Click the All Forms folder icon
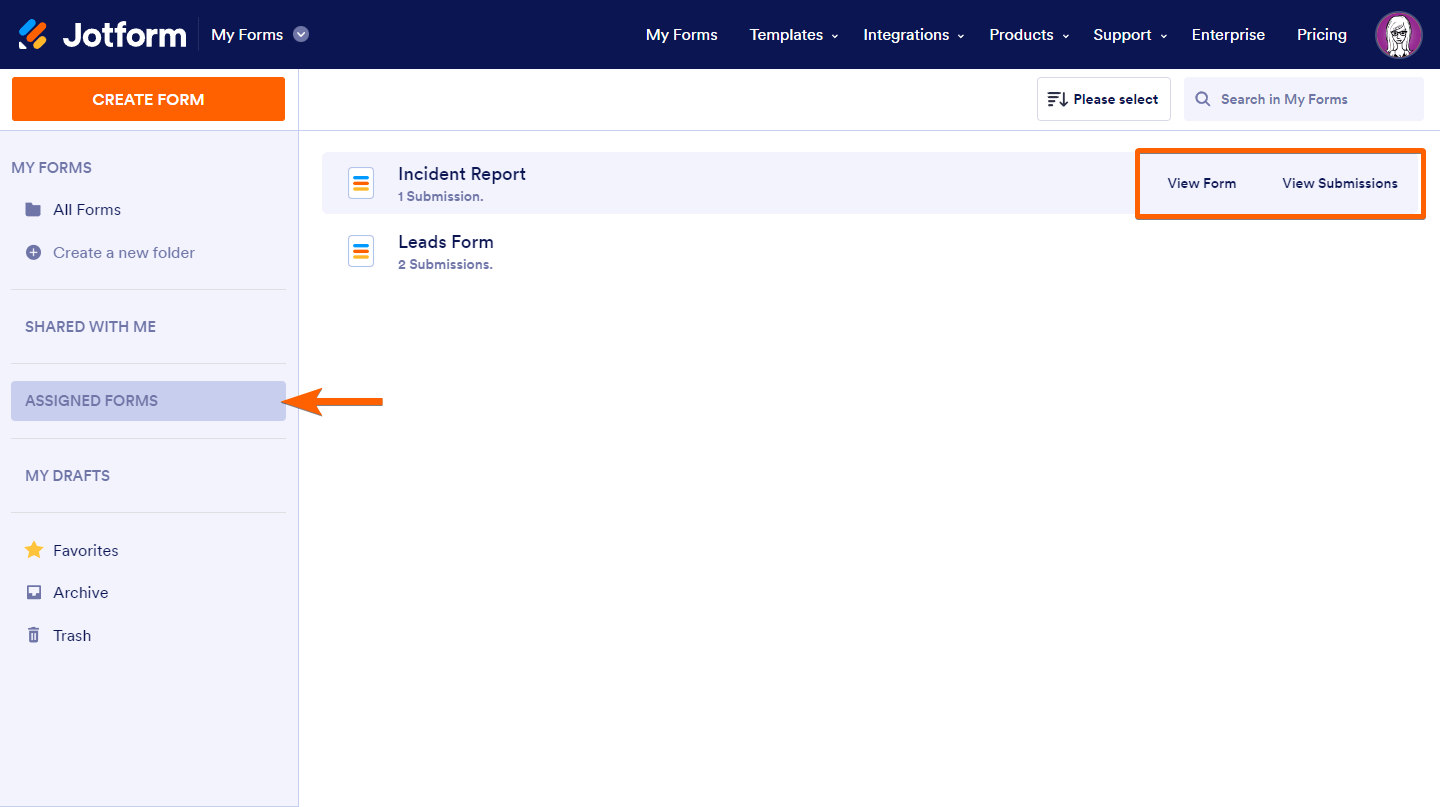The height and width of the screenshot is (807, 1440). [33, 210]
